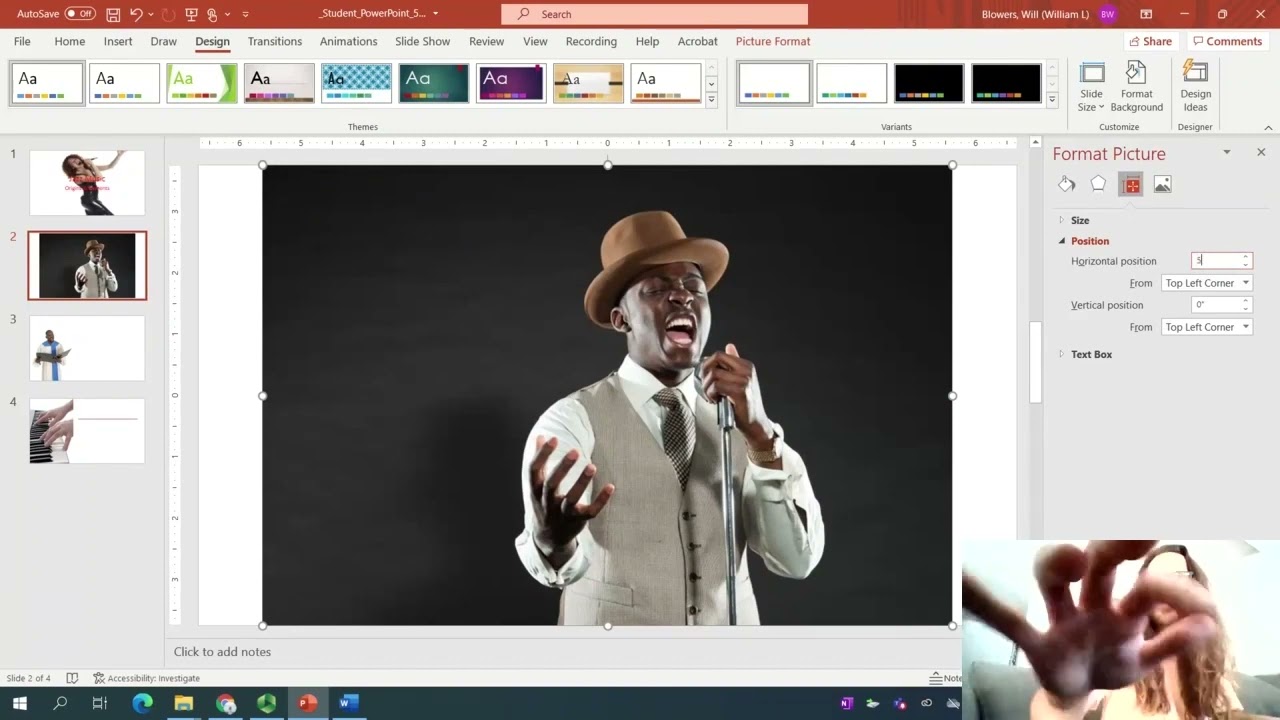Open Vertical From Top Left Corner dropdown
The image size is (1280, 720).
[x=1207, y=327]
